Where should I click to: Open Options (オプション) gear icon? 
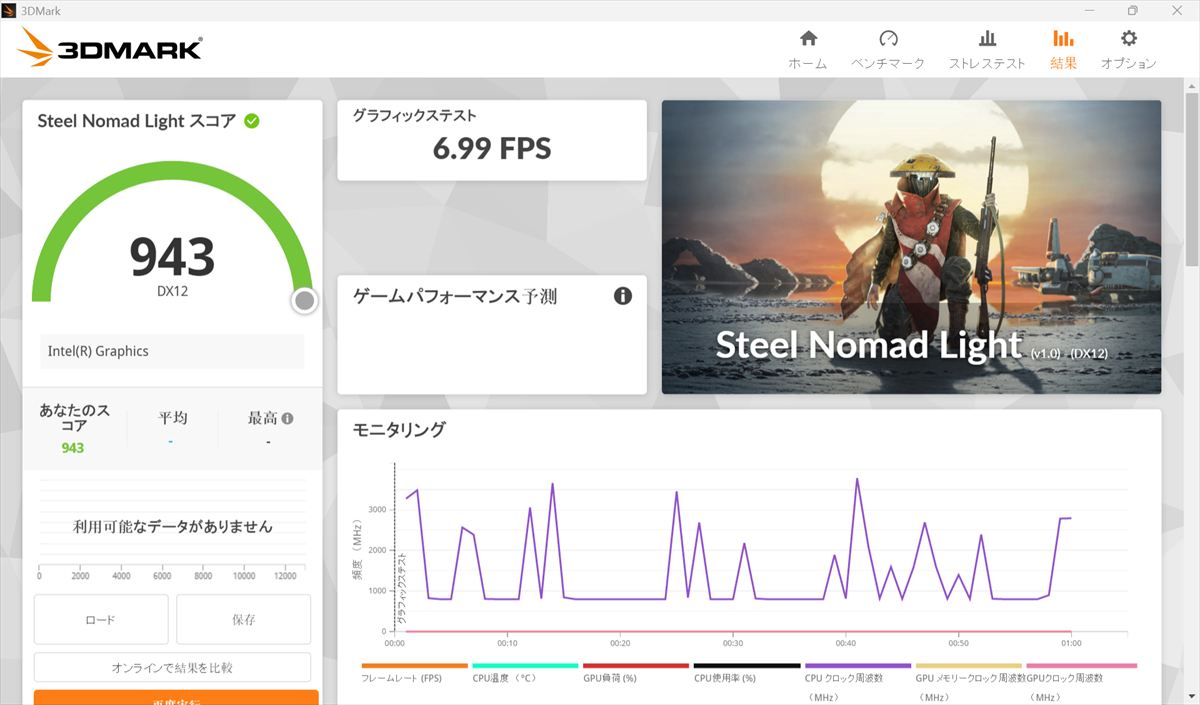pos(1128,39)
